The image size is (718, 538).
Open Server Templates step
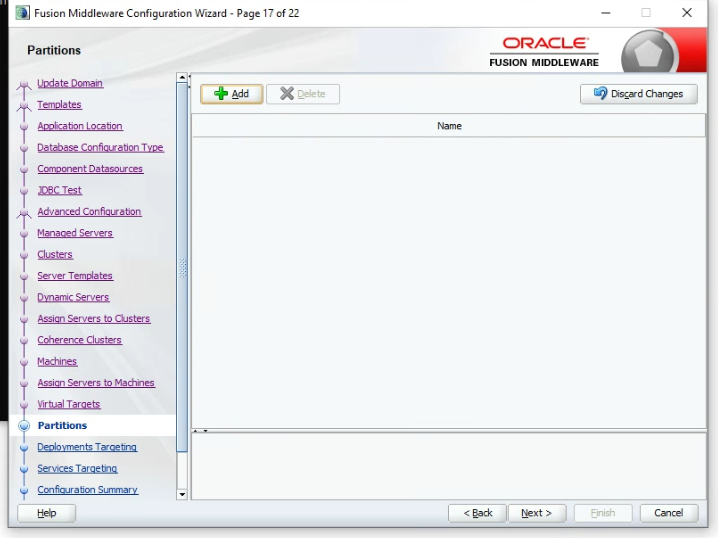point(75,276)
